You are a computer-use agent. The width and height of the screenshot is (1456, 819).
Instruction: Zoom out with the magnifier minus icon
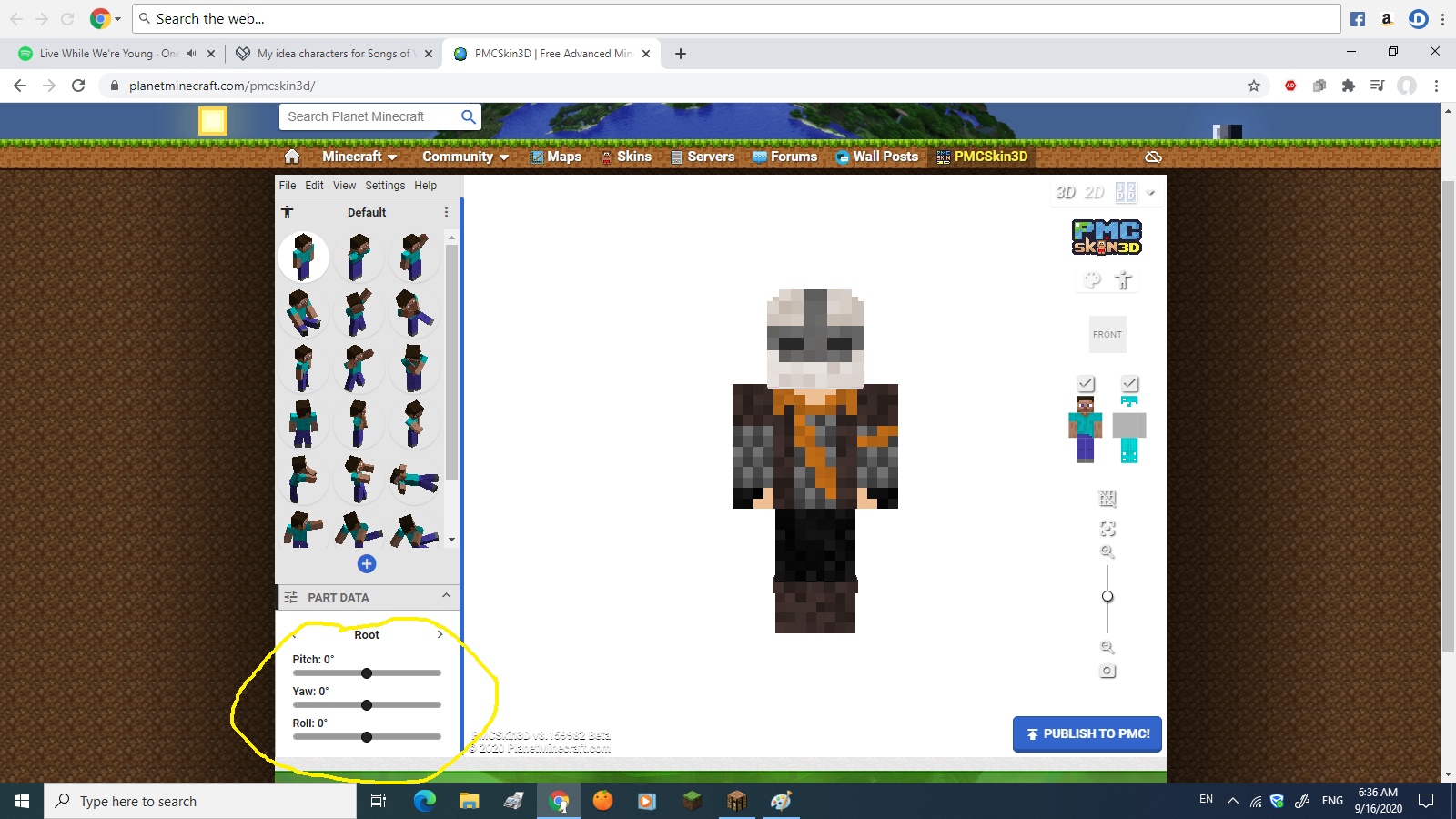point(1107,647)
